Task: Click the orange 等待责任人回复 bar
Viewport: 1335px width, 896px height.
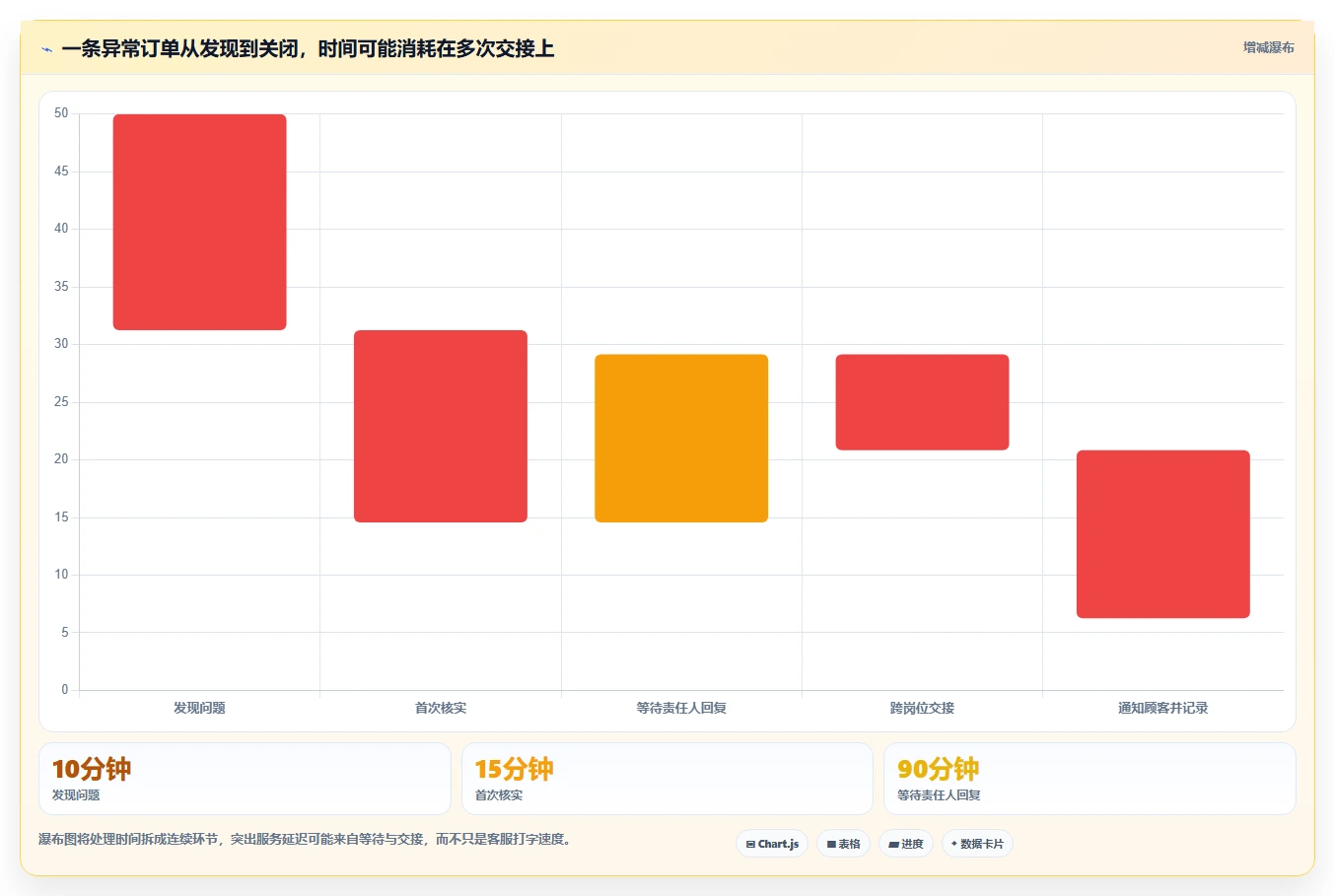Action: coord(681,438)
